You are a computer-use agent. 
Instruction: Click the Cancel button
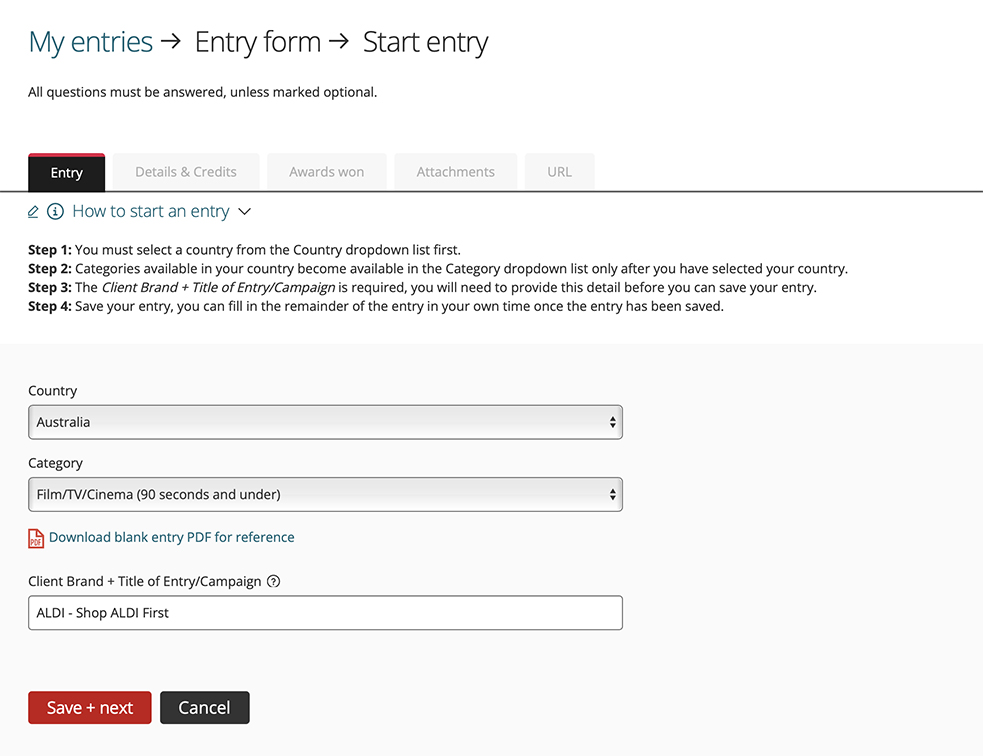pos(204,708)
